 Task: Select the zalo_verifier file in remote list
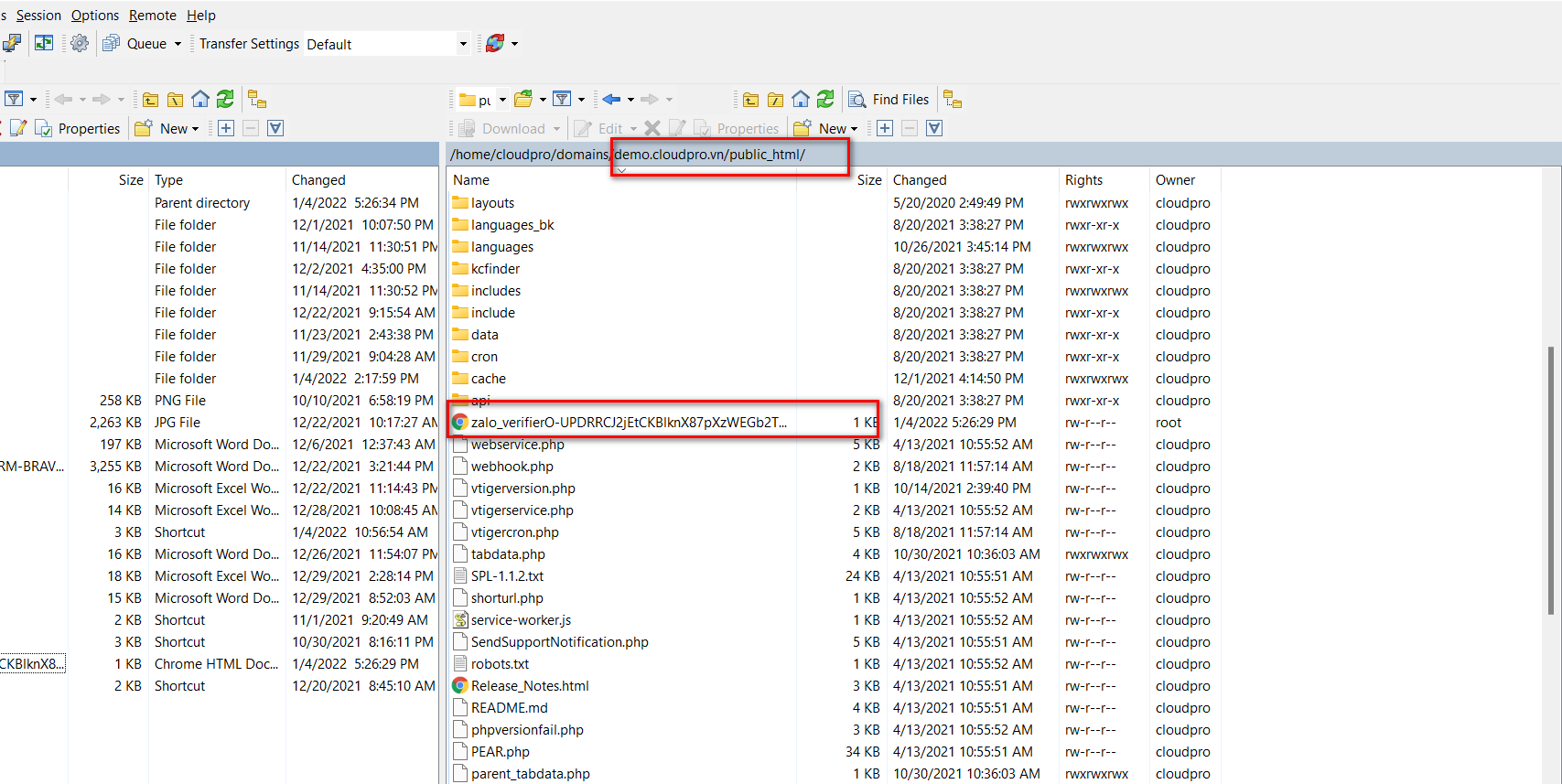628,423
